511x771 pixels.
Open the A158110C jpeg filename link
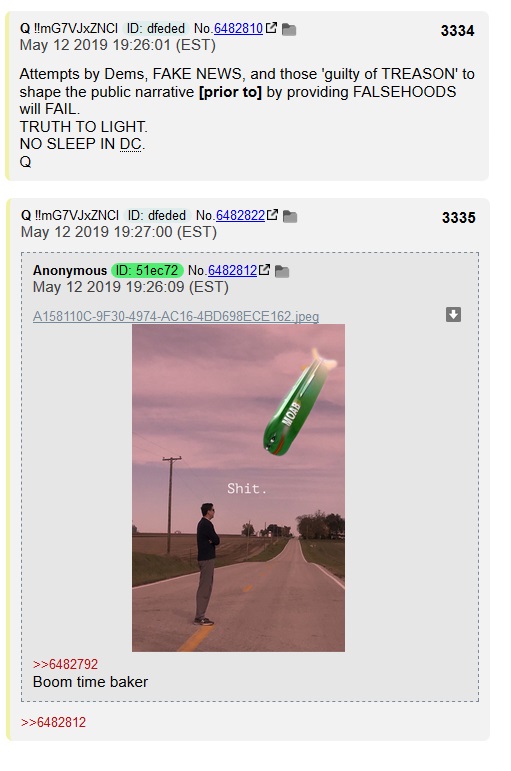pyautogui.click(x=176, y=316)
